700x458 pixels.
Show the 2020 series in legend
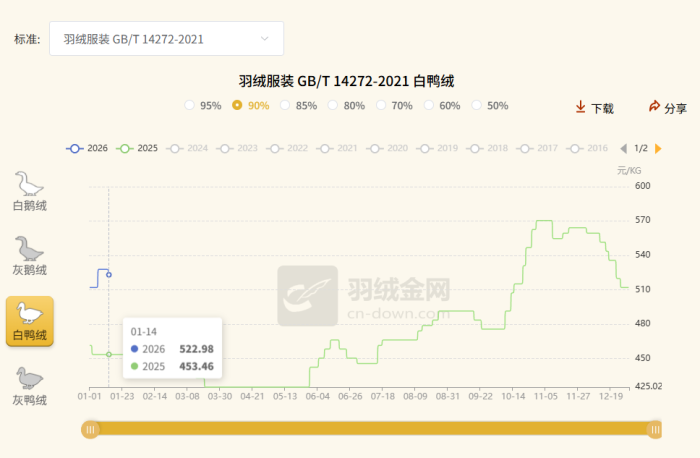(x=387, y=148)
